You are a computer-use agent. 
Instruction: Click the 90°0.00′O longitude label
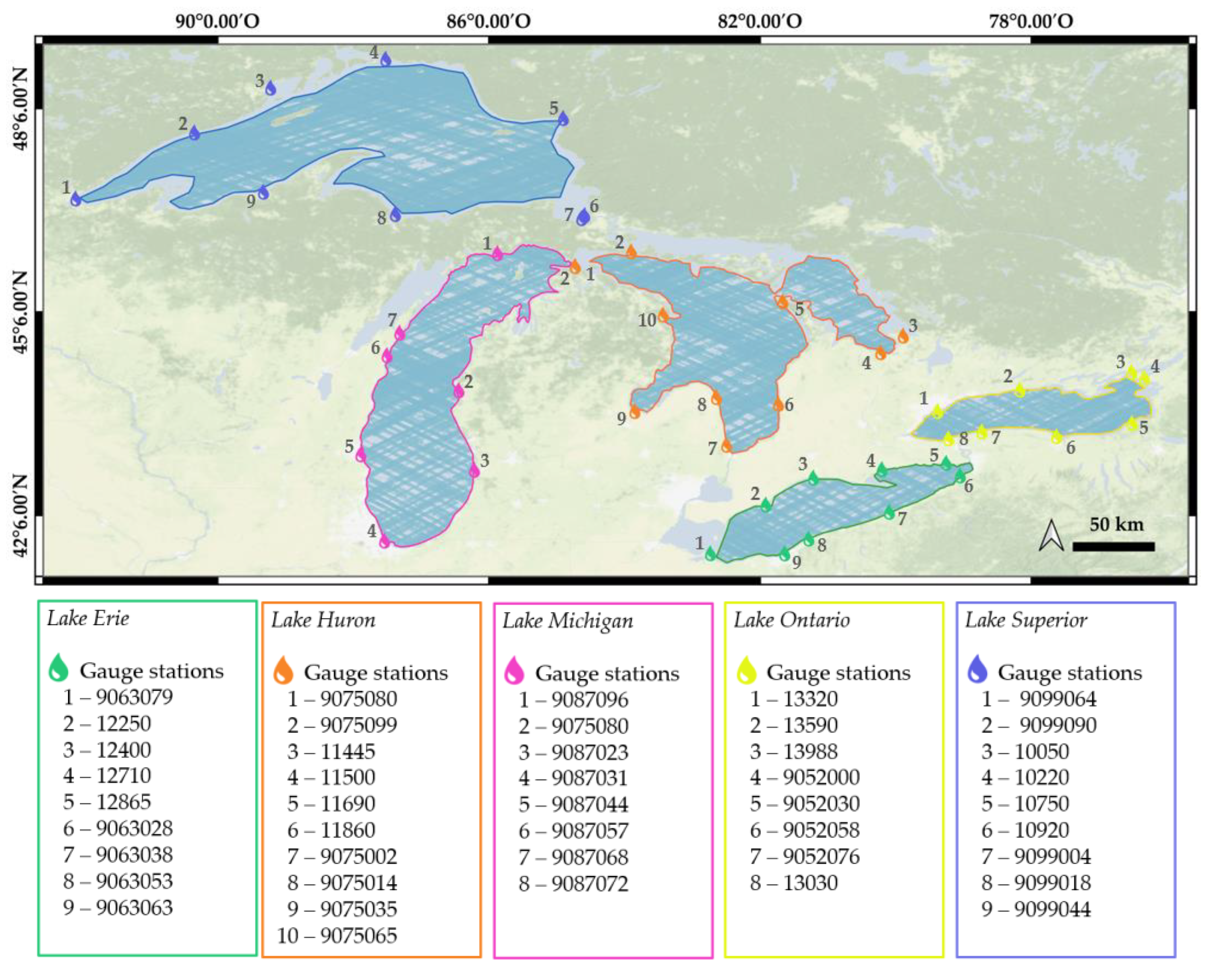[217, 21]
